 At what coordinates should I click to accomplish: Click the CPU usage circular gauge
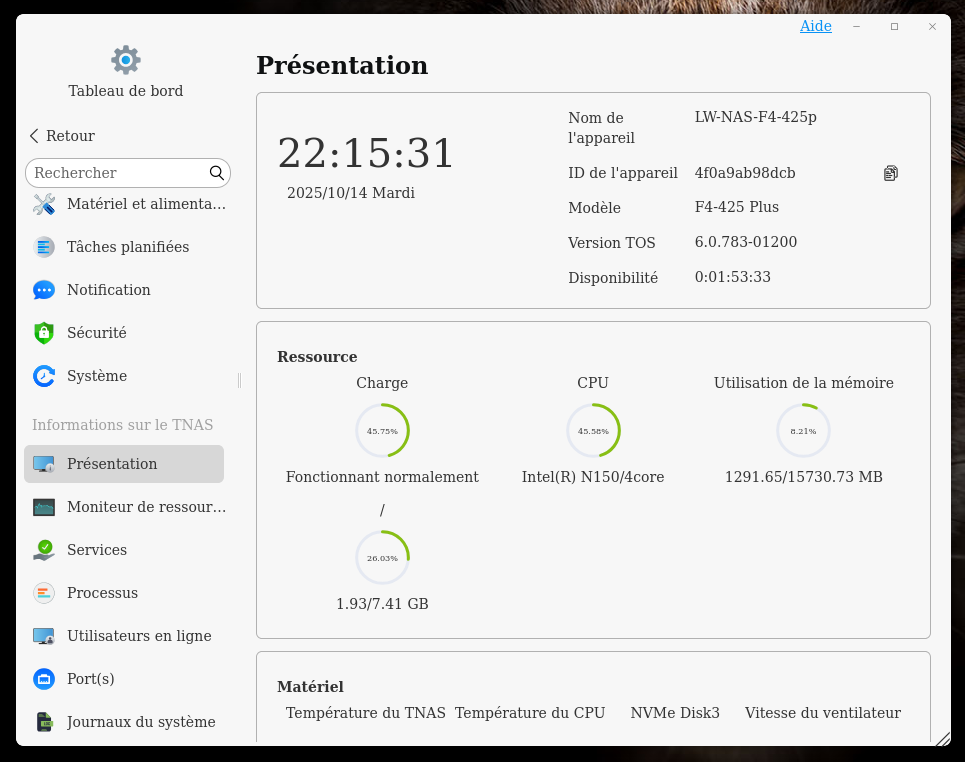tap(593, 431)
